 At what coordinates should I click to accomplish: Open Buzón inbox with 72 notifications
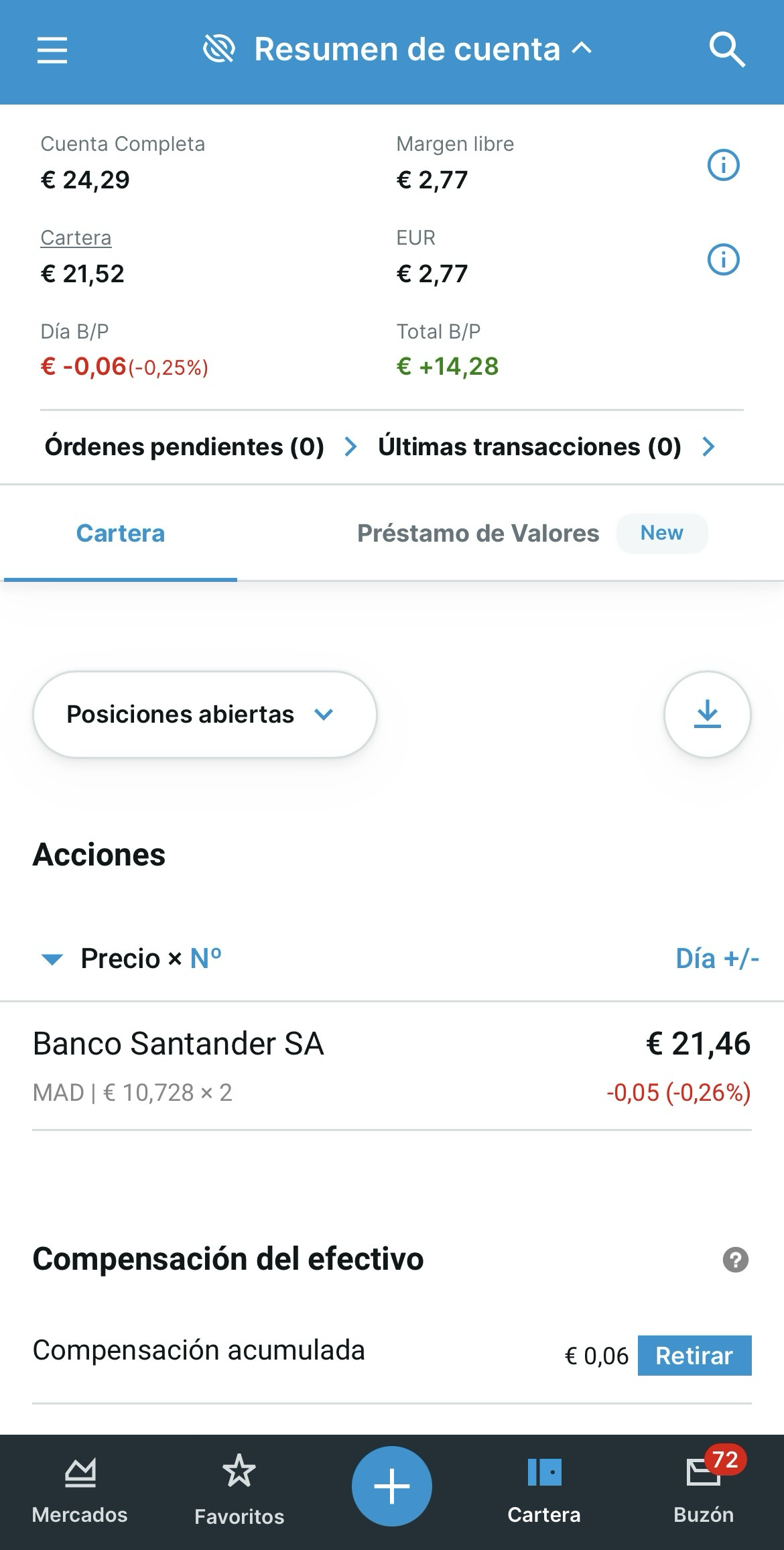click(704, 1490)
